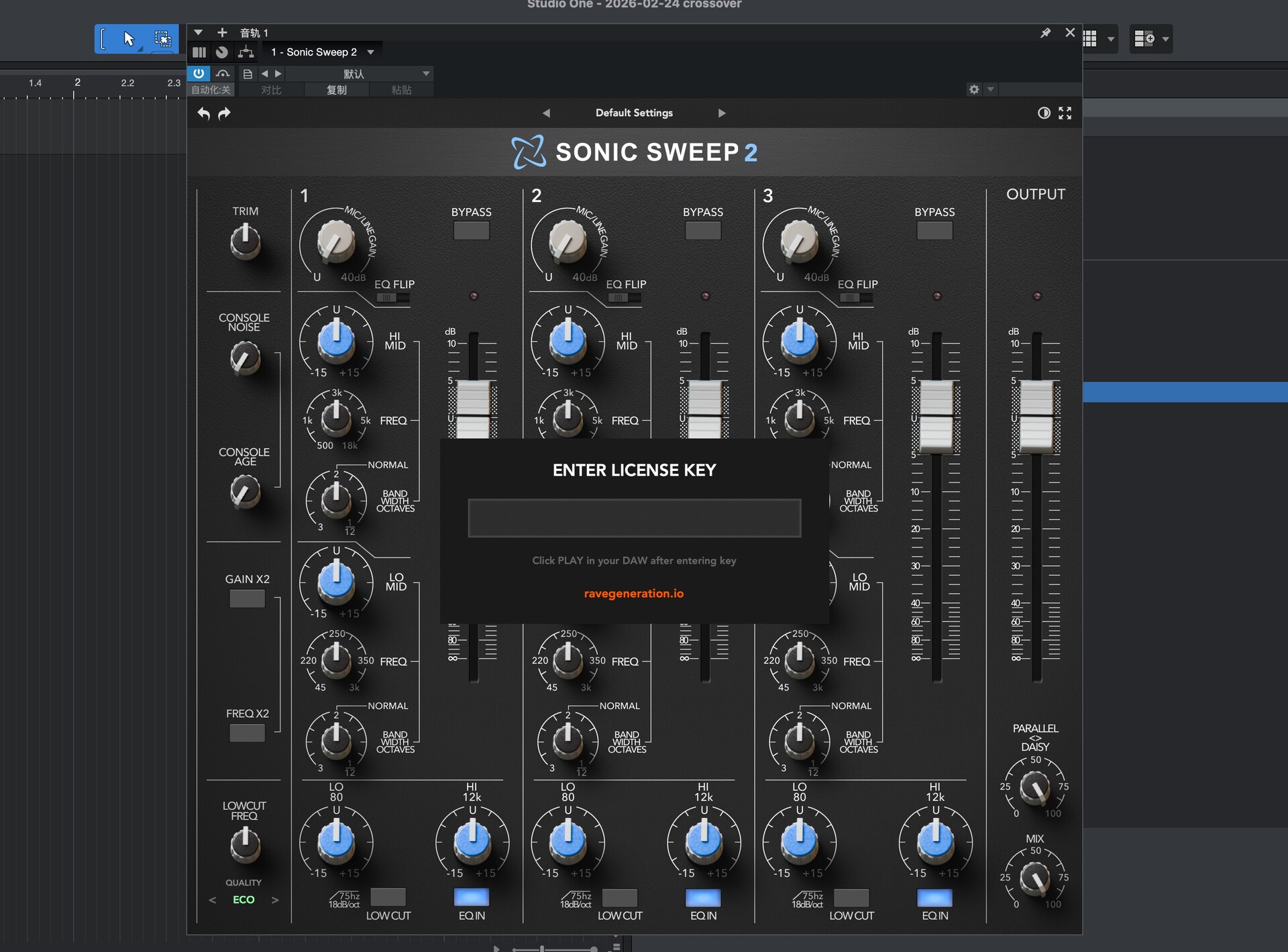Pin the plugin window
This screenshot has height=952, width=1288.
(x=1045, y=33)
